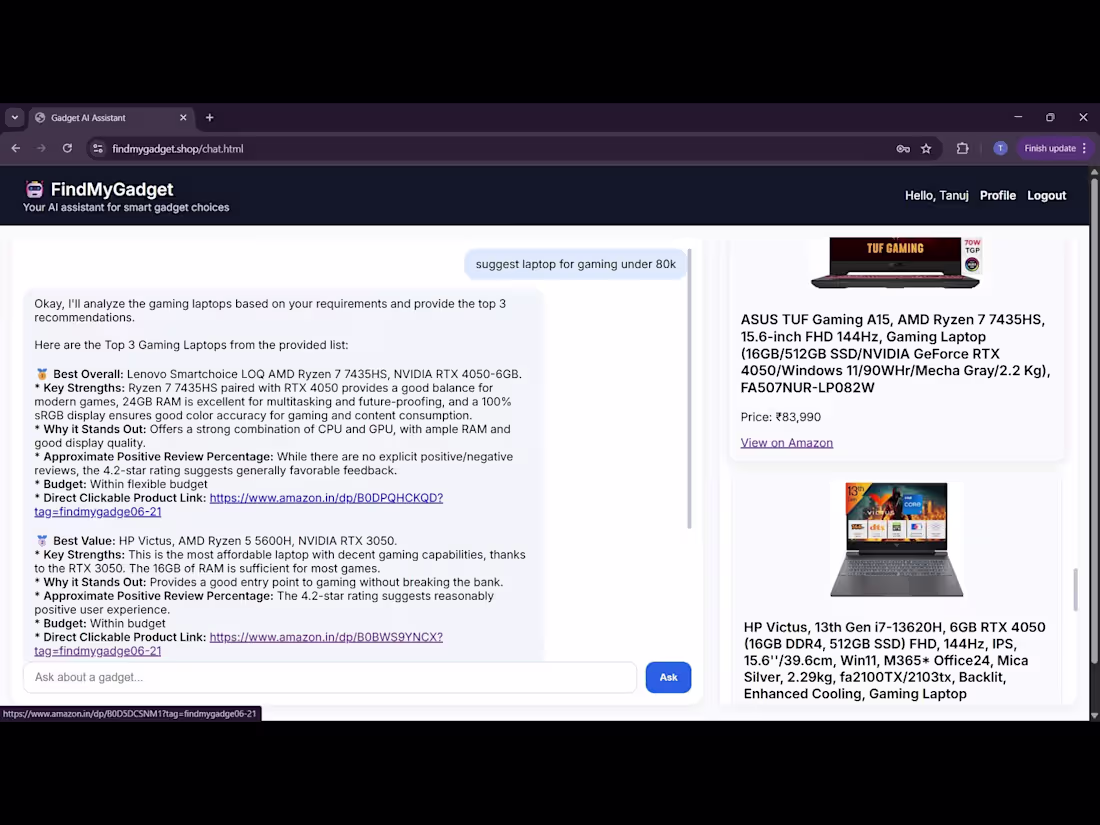
Task: Click 'Hello, Tanuj' greeting text
Action: pyautogui.click(x=937, y=196)
